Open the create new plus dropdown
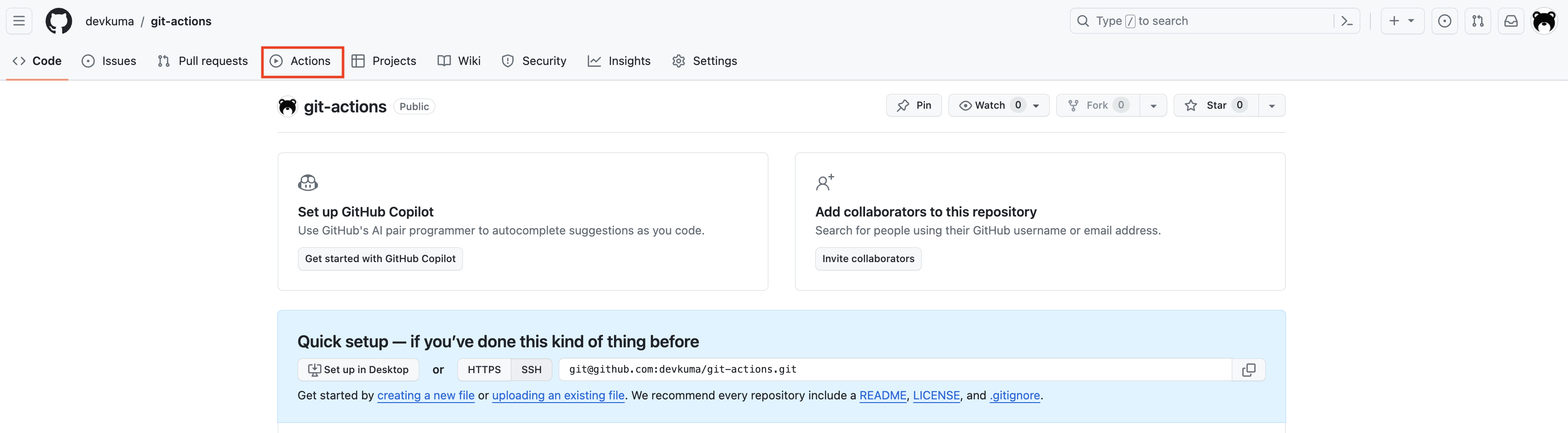The image size is (1568, 433). (1402, 21)
